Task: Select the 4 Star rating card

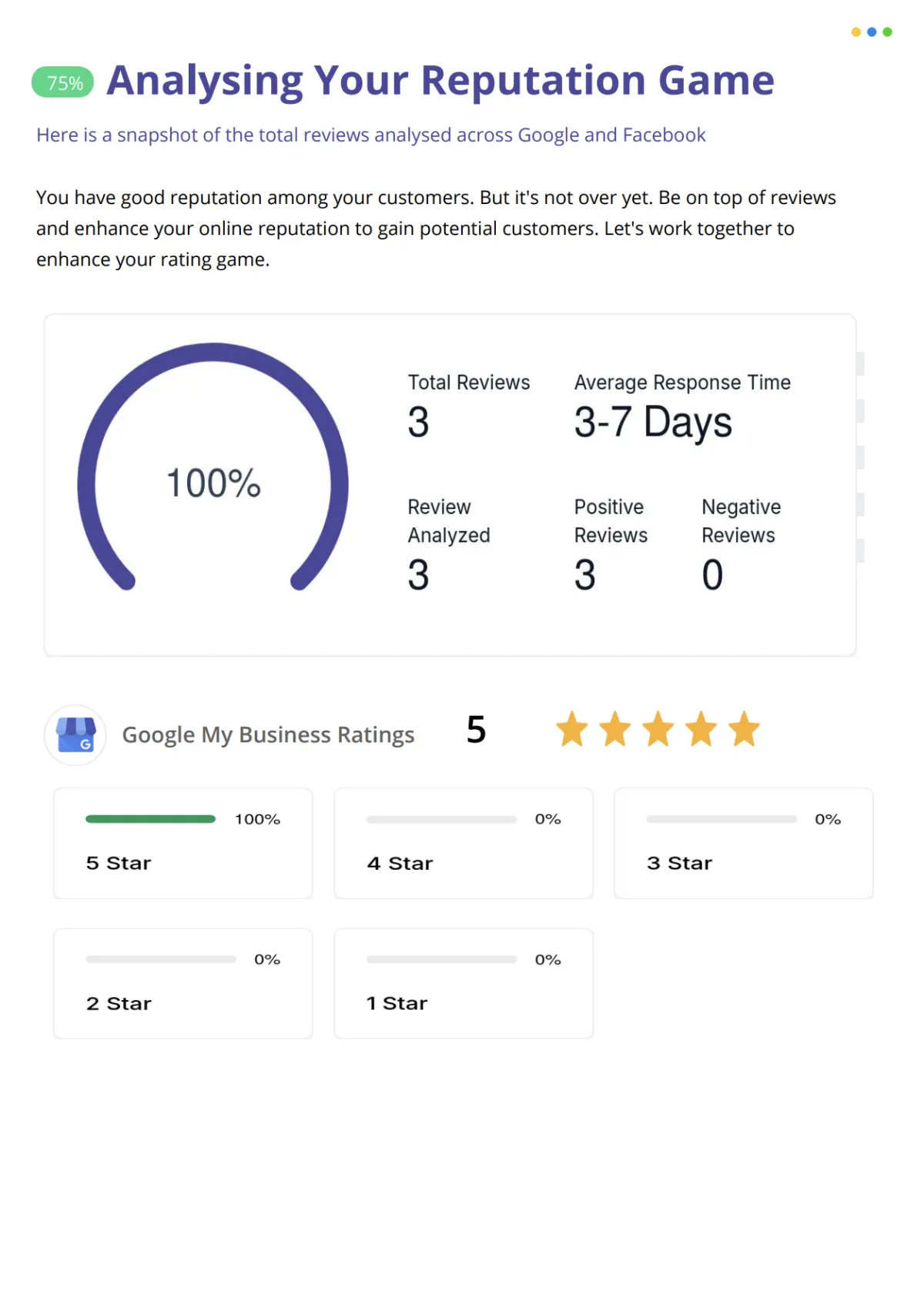Action: [x=464, y=843]
